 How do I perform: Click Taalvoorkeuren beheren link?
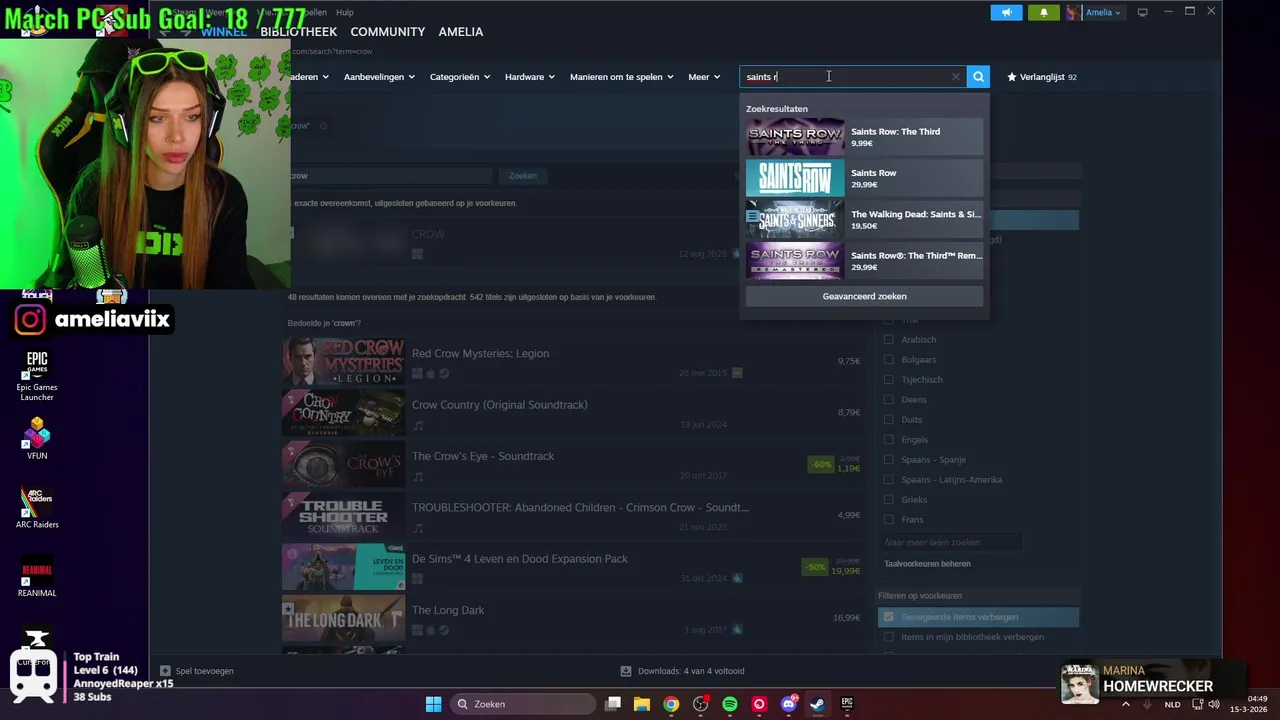click(927, 564)
